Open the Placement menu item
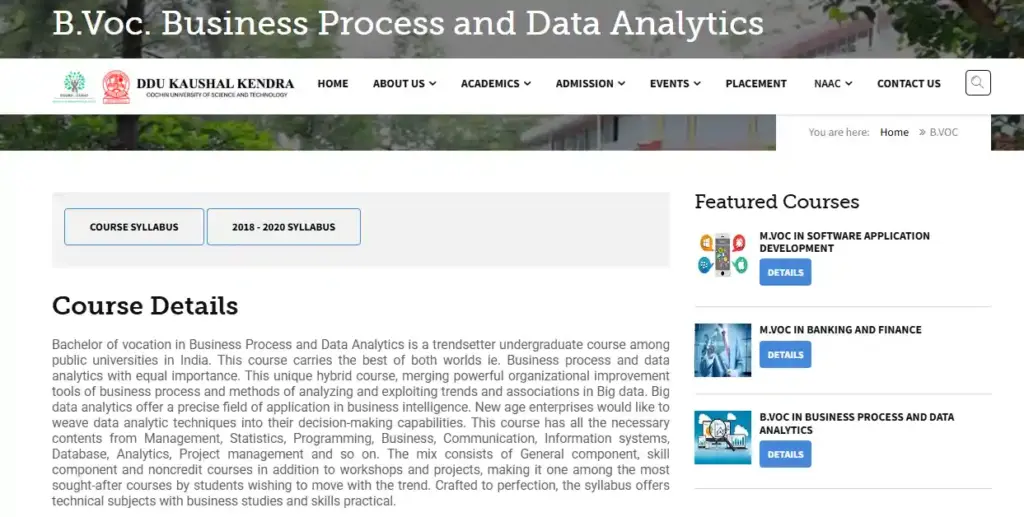Image resolution: width=1024 pixels, height=517 pixels. (x=756, y=84)
